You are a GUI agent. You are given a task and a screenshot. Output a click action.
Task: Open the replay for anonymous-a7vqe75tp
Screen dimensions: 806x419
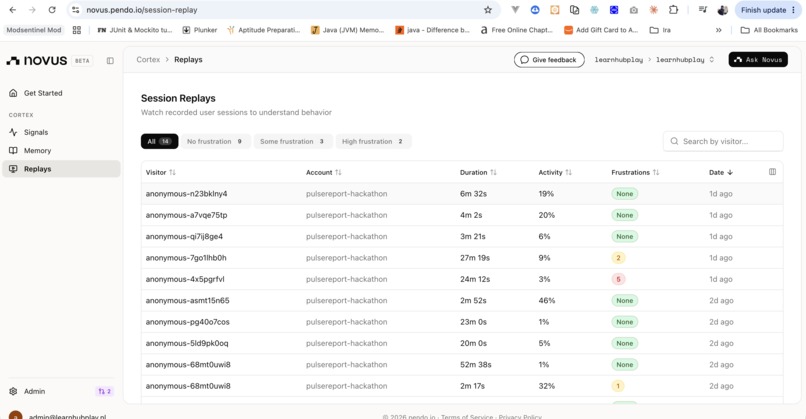pyautogui.click(x=462, y=215)
